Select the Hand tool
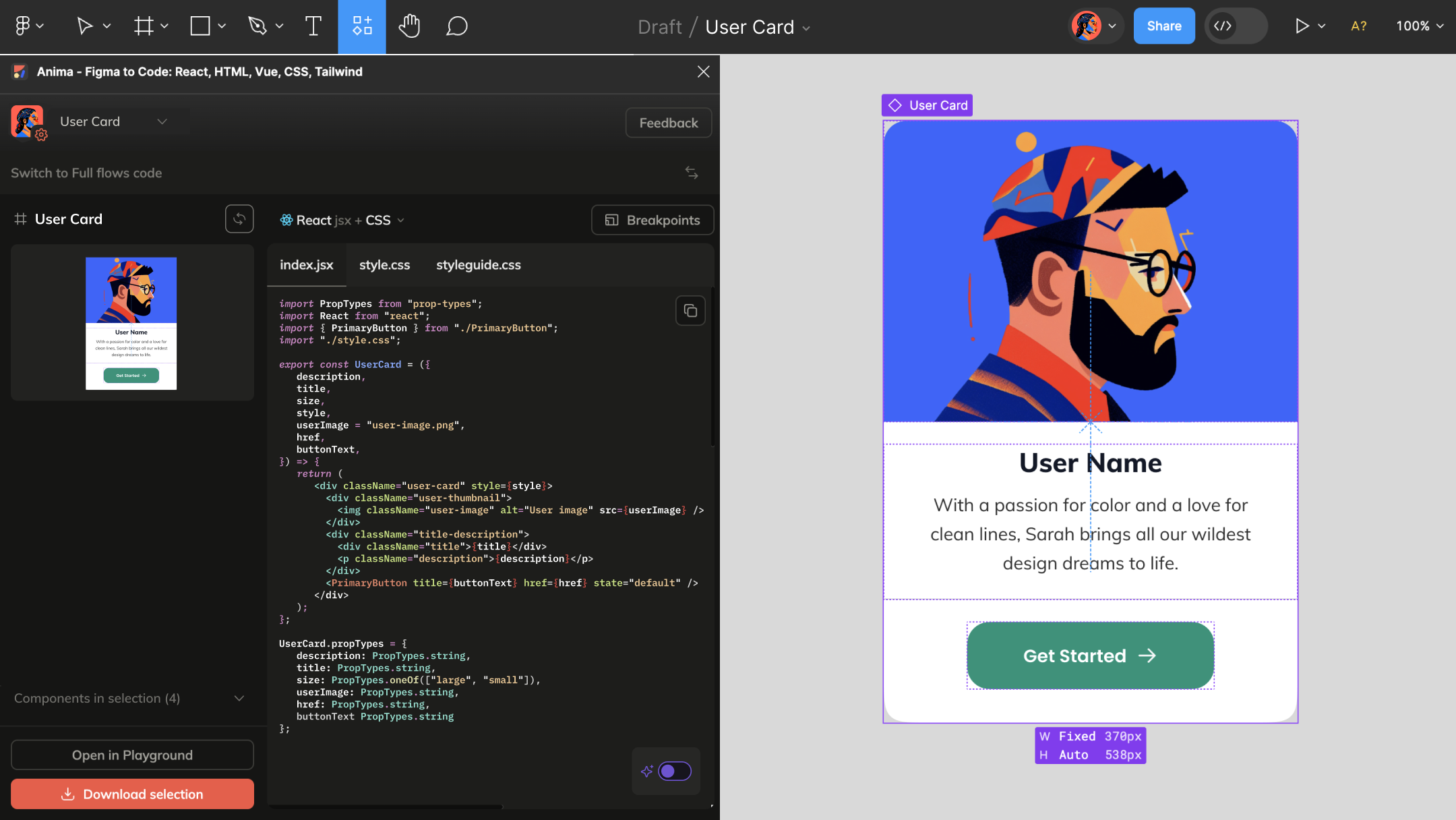Screen dimensions: 1456x820 [408, 26]
